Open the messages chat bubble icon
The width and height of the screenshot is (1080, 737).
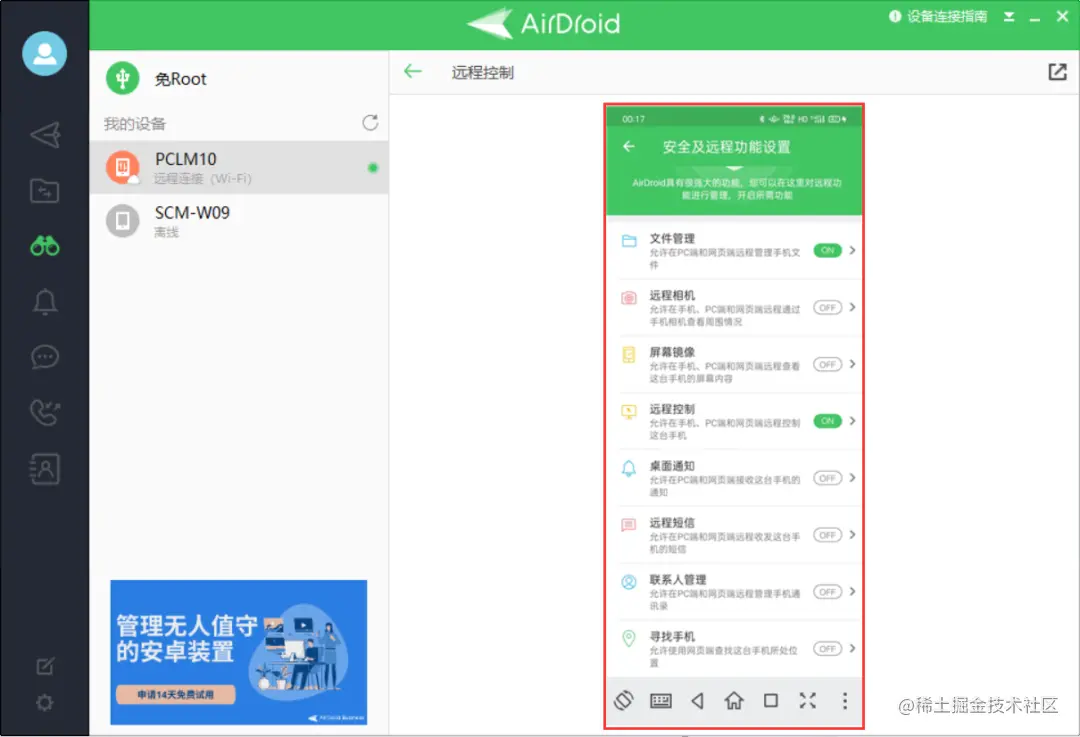(45, 357)
